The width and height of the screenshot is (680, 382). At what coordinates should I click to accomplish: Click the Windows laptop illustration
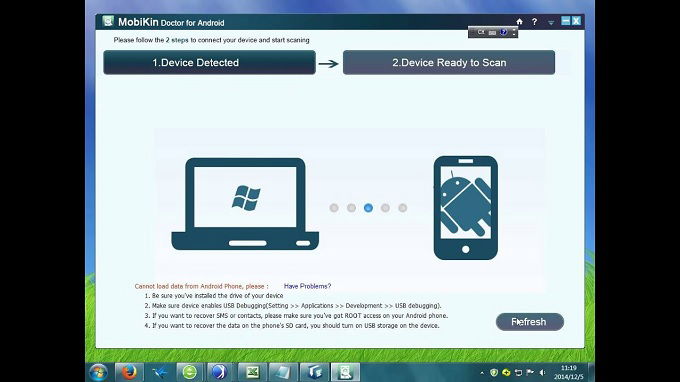[245, 204]
